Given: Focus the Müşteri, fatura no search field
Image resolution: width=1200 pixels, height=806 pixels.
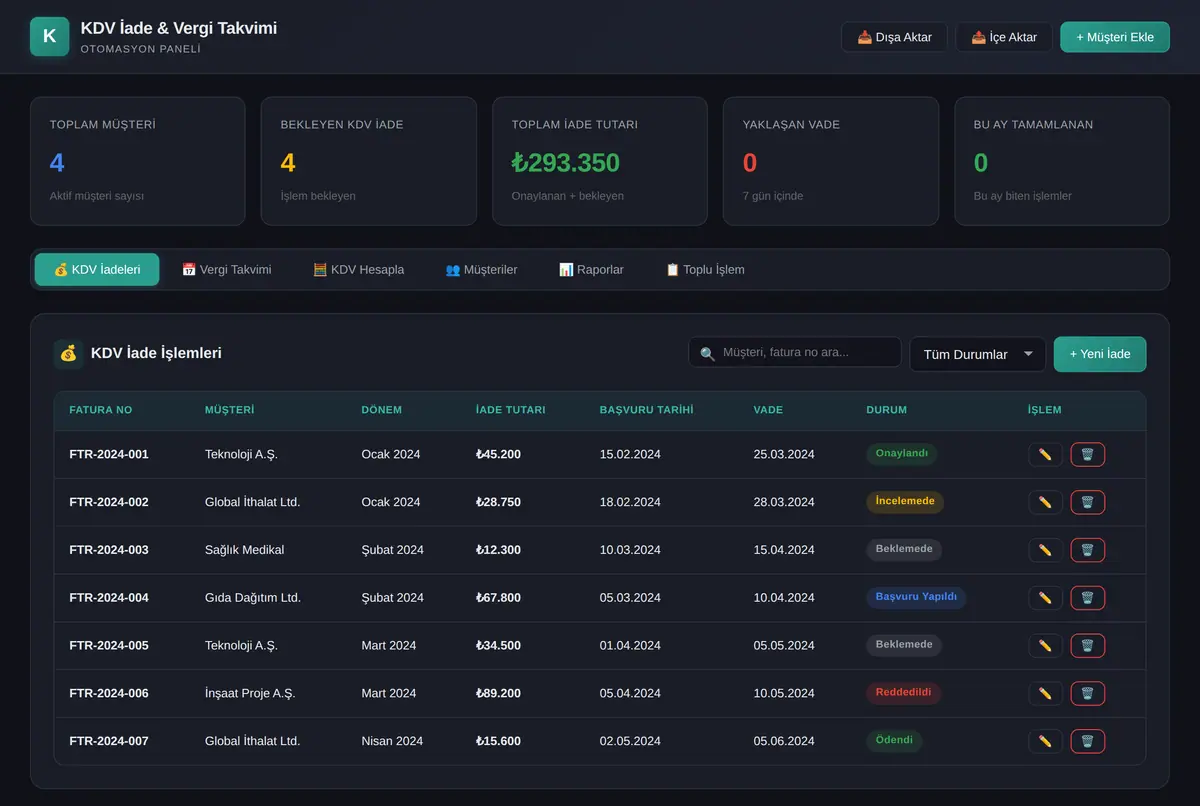Looking at the screenshot, I should click(795, 352).
